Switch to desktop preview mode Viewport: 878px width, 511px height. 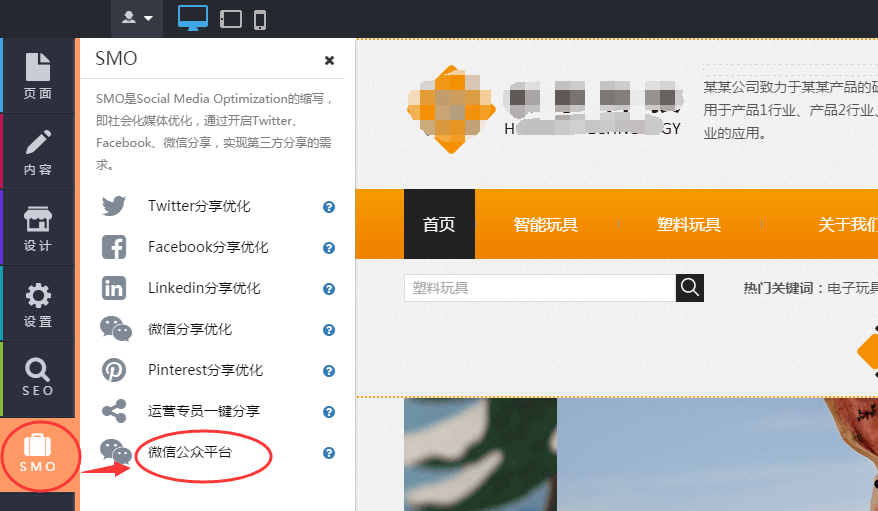pos(193,18)
